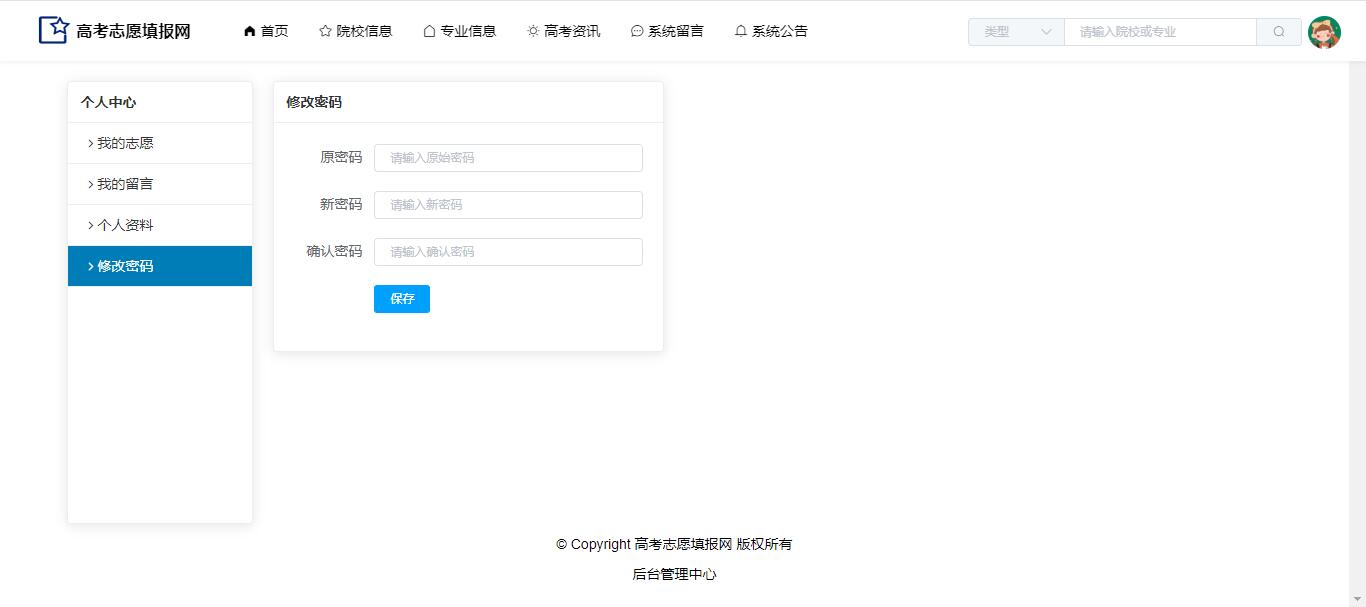Focus the 确认密码 input field
Viewport: 1366px width, 607px height.
(x=508, y=252)
